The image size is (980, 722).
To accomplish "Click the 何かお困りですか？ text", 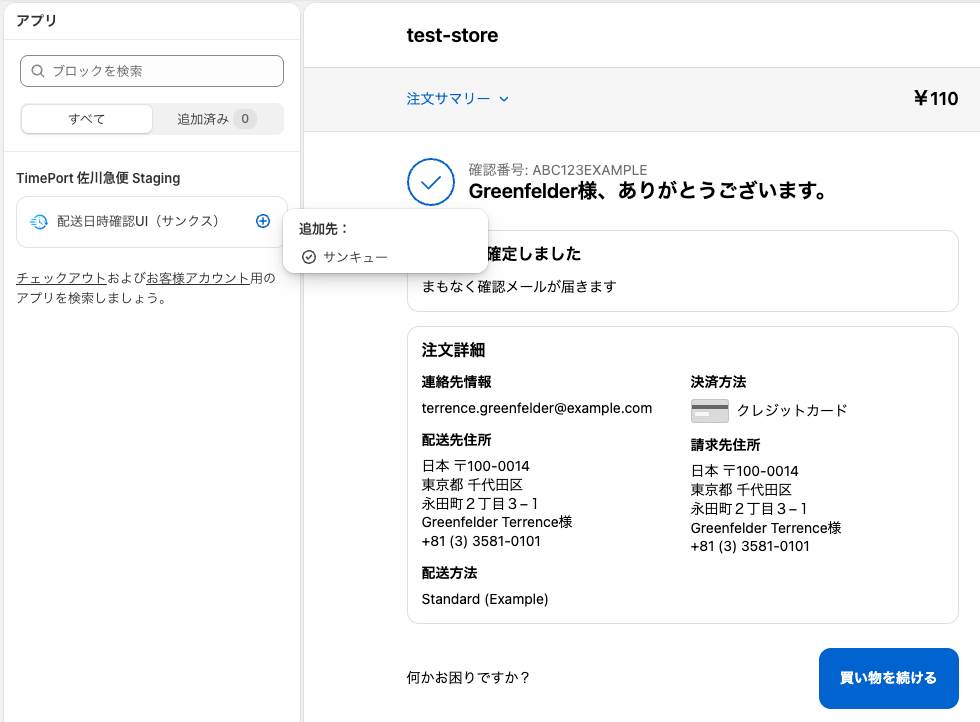I will coord(469,678).
